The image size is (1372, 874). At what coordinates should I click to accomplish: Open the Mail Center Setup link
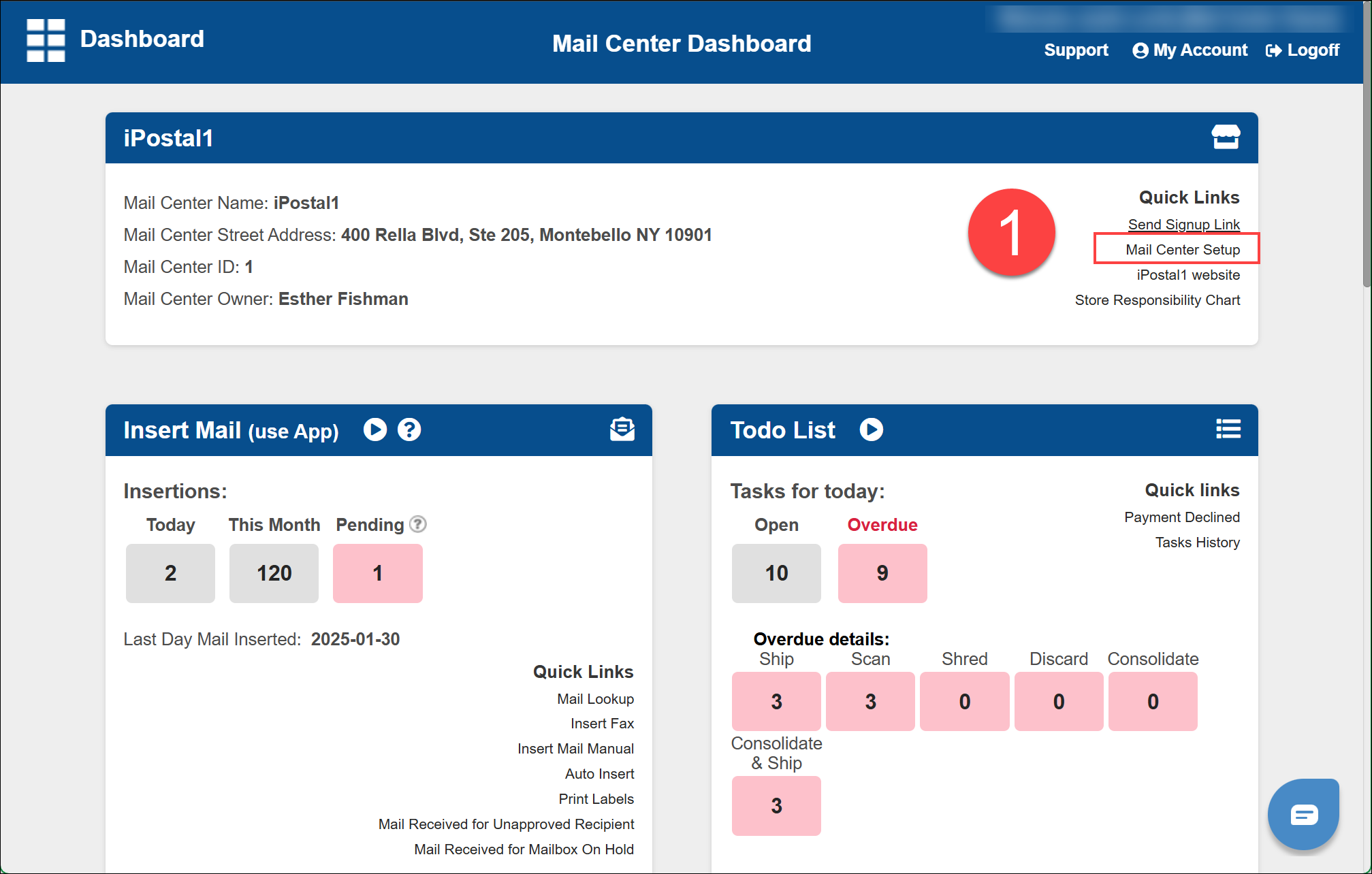point(1182,250)
